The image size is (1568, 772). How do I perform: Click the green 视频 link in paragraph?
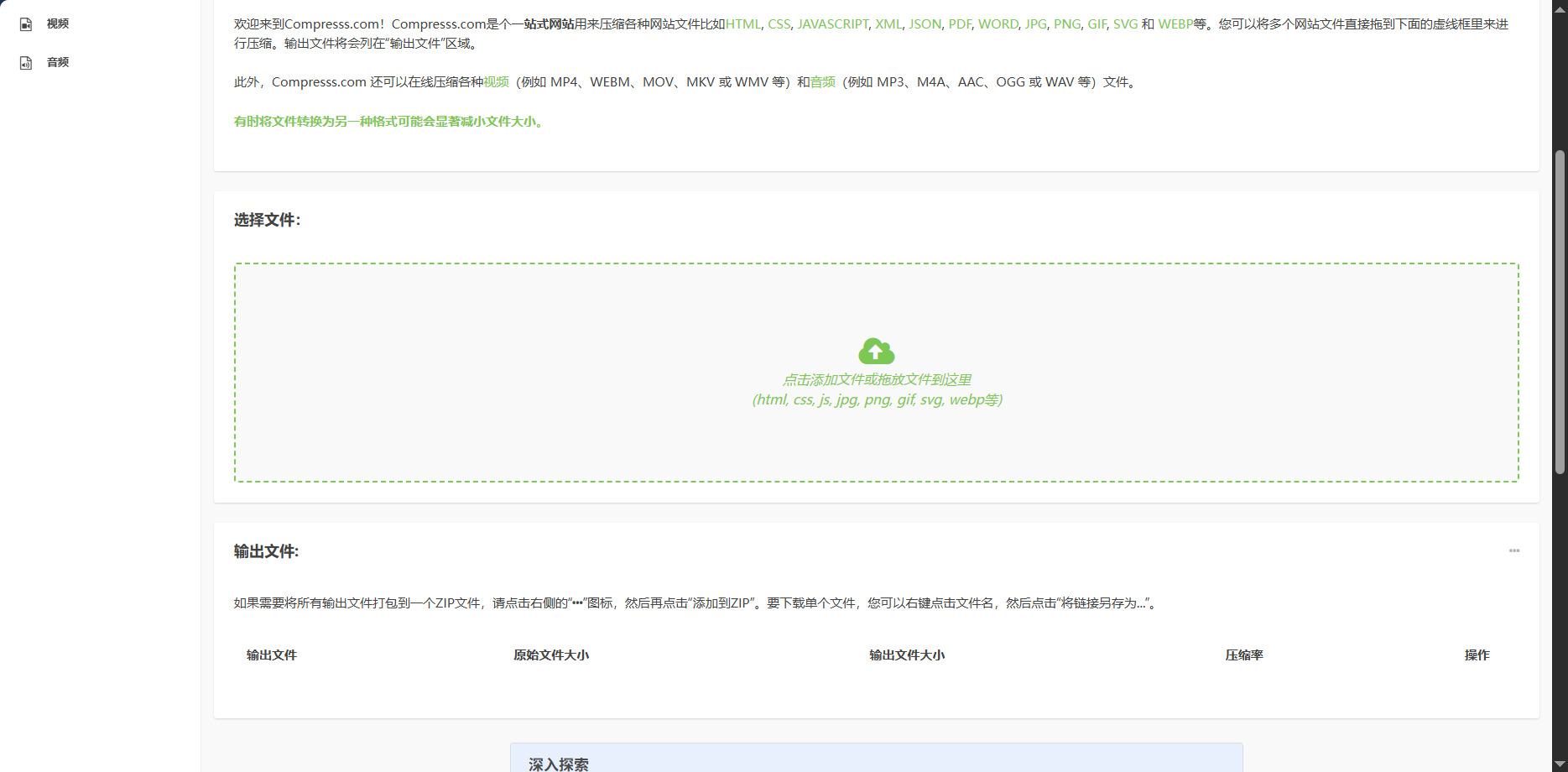(497, 82)
